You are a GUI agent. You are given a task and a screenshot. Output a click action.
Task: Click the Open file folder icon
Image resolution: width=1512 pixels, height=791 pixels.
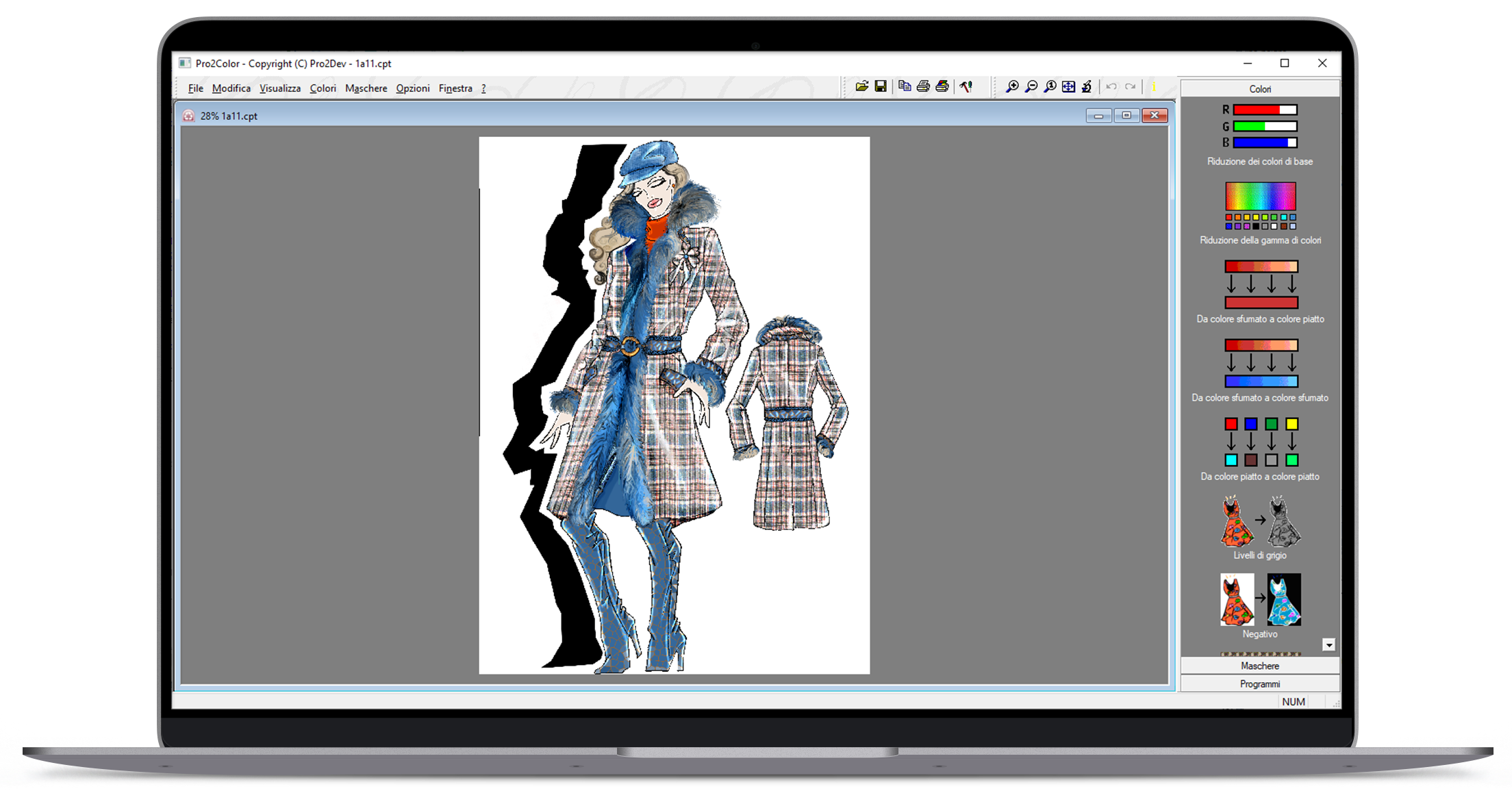[861, 86]
